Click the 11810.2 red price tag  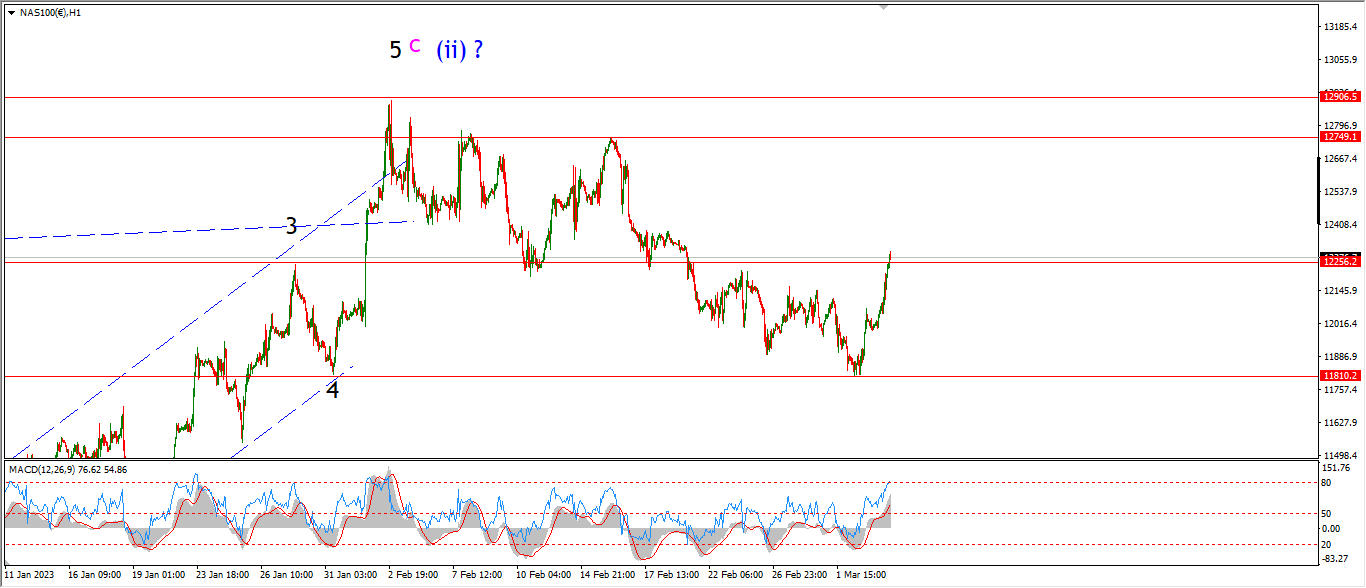[1340, 376]
